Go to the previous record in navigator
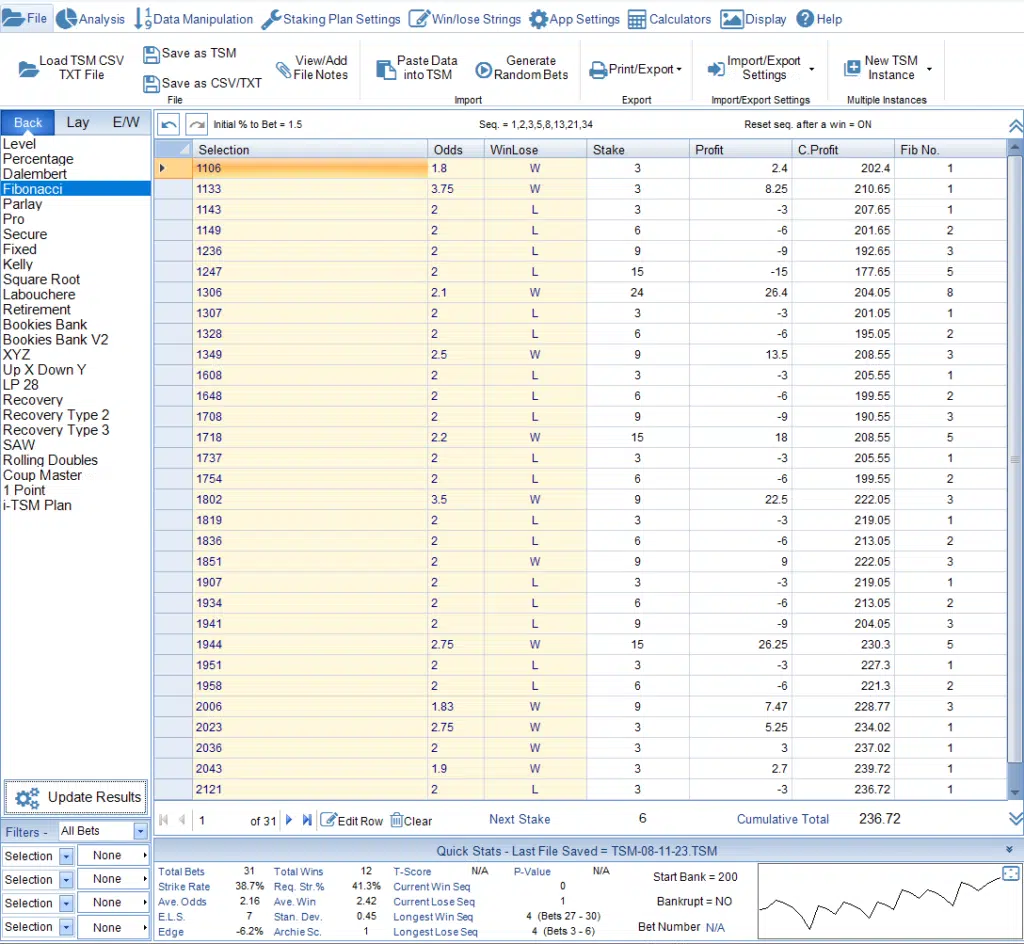1024x944 pixels. point(182,820)
